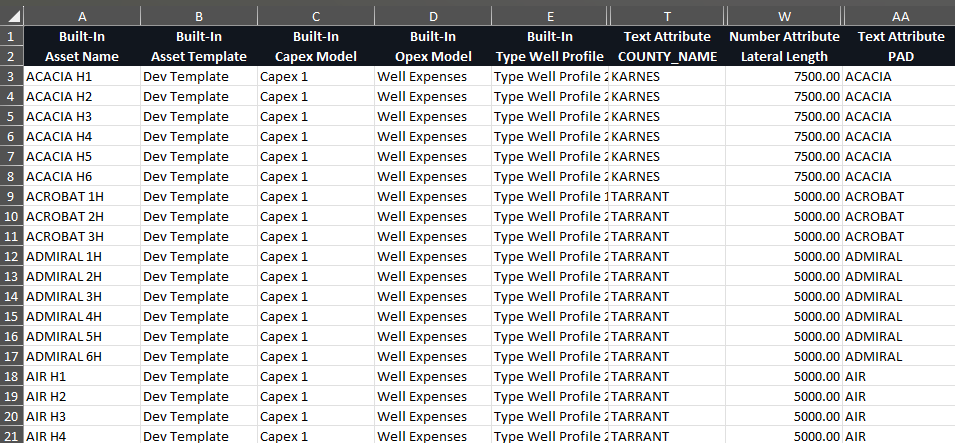Select the ACACIA H3 cell
This screenshot has width=955, height=443.
point(82,116)
